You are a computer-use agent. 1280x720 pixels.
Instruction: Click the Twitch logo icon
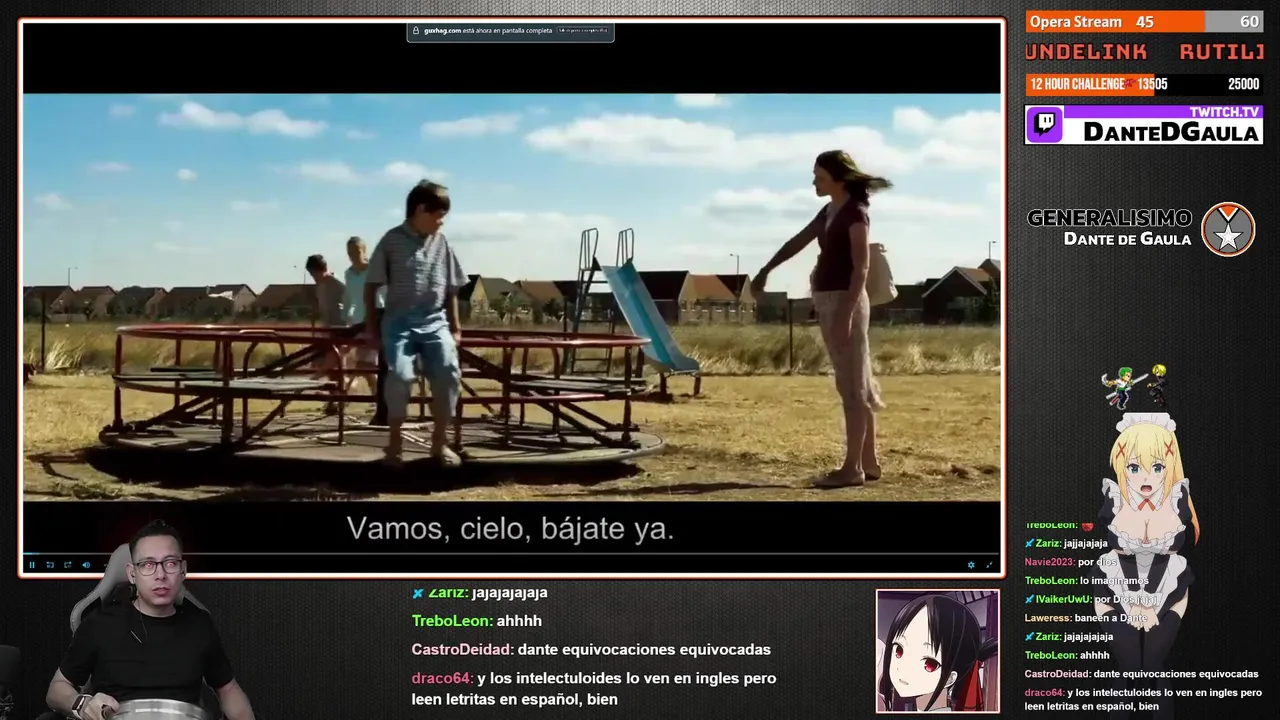(1046, 125)
